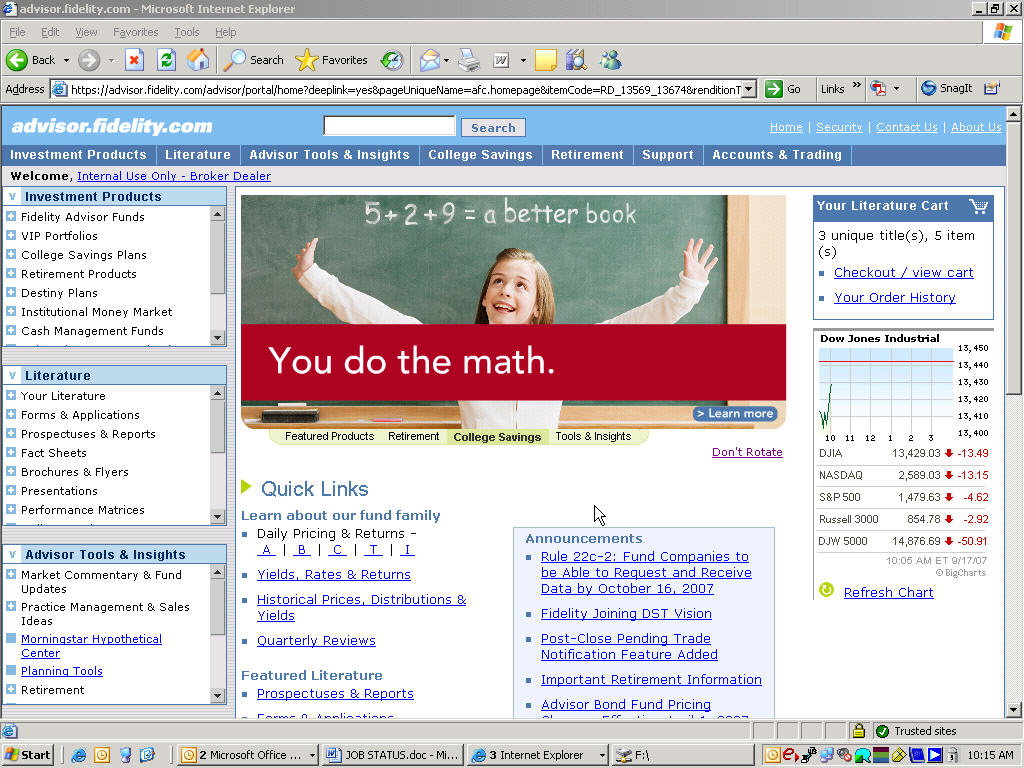This screenshot has height=768, width=1024.
Task: Collapse the Investment Products side panel
Action: (12, 197)
